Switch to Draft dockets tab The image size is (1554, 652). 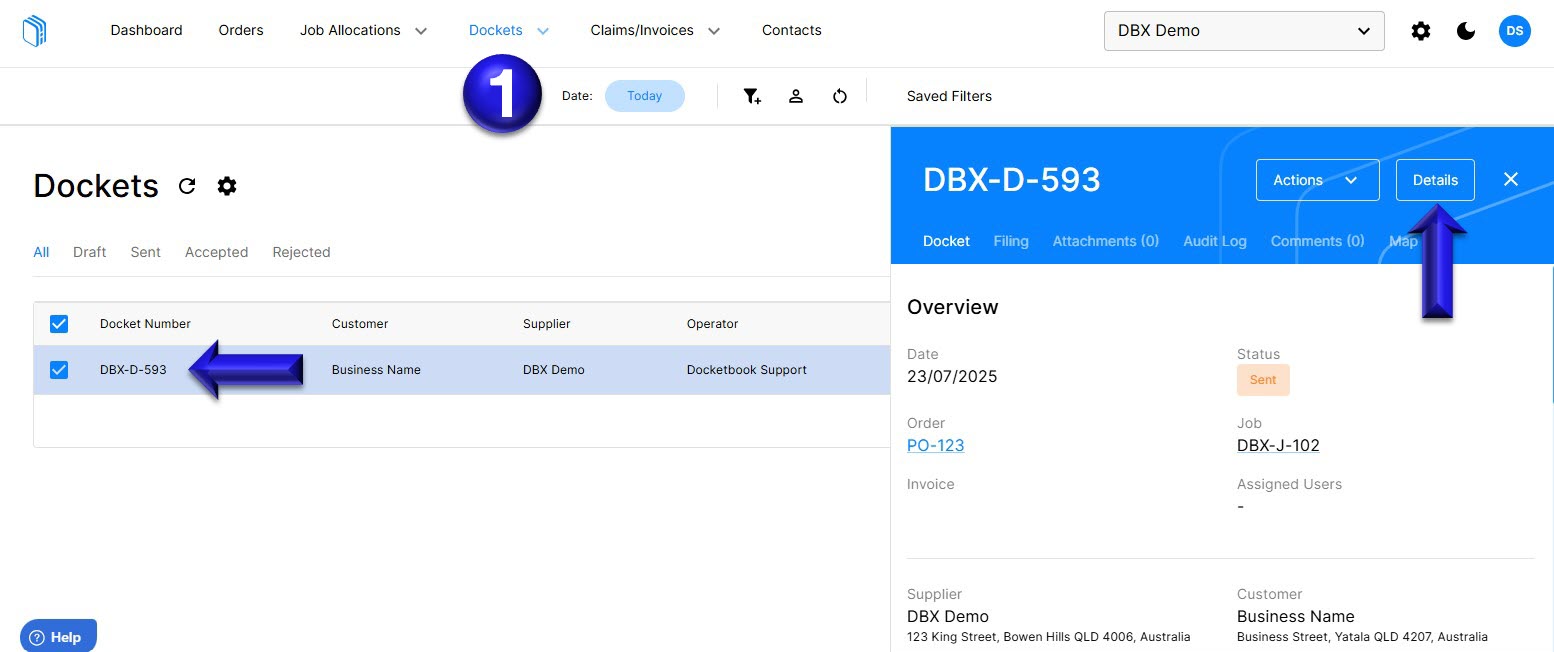pos(89,252)
